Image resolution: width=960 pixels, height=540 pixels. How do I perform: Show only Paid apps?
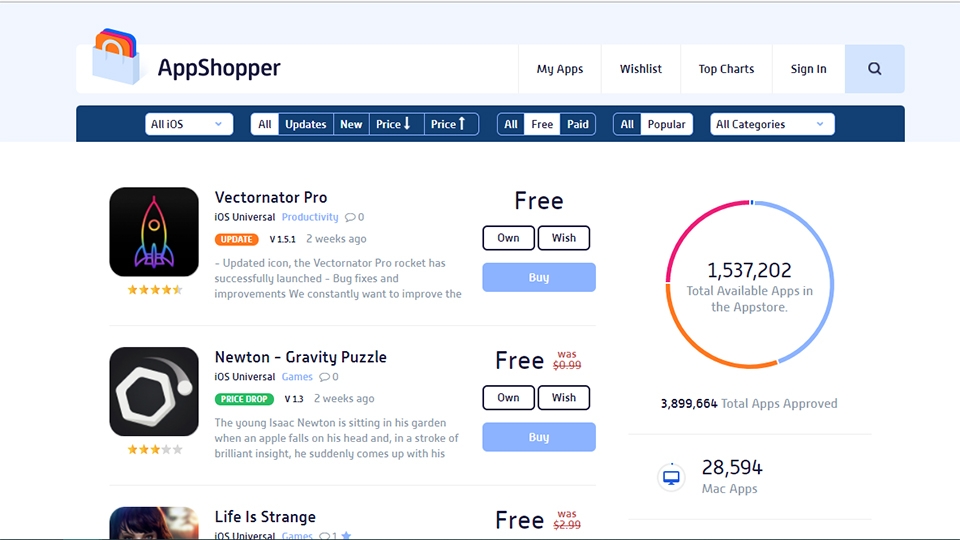click(577, 124)
